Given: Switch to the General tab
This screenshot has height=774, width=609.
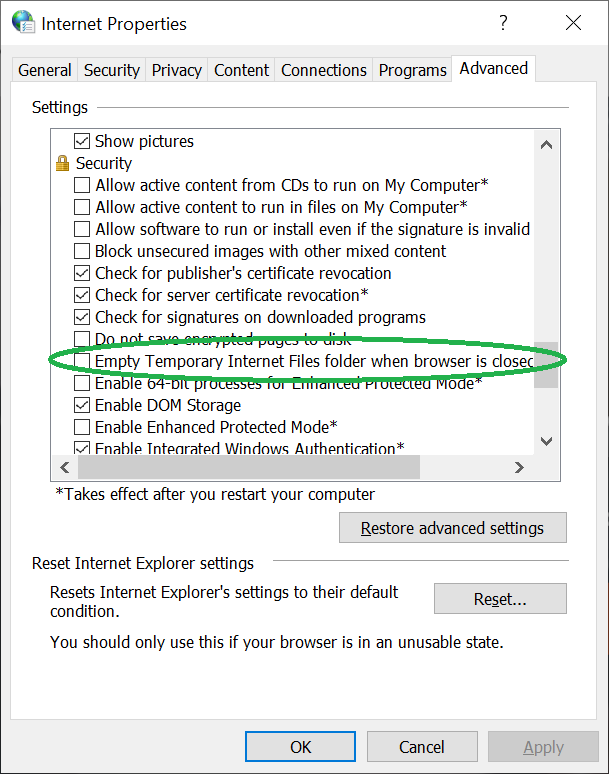Looking at the screenshot, I should (44, 70).
